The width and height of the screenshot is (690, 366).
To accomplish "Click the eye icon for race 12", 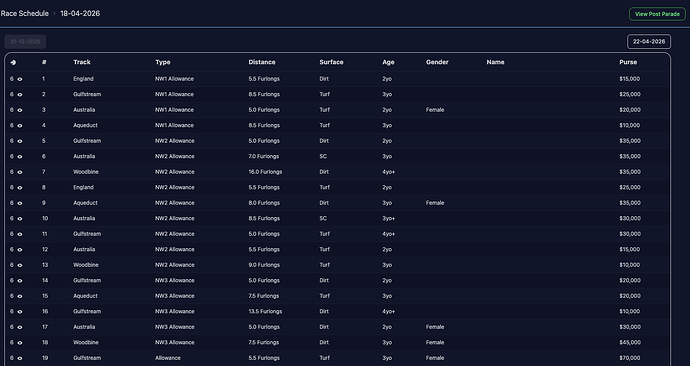I will pyautogui.click(x=20, y=249).
